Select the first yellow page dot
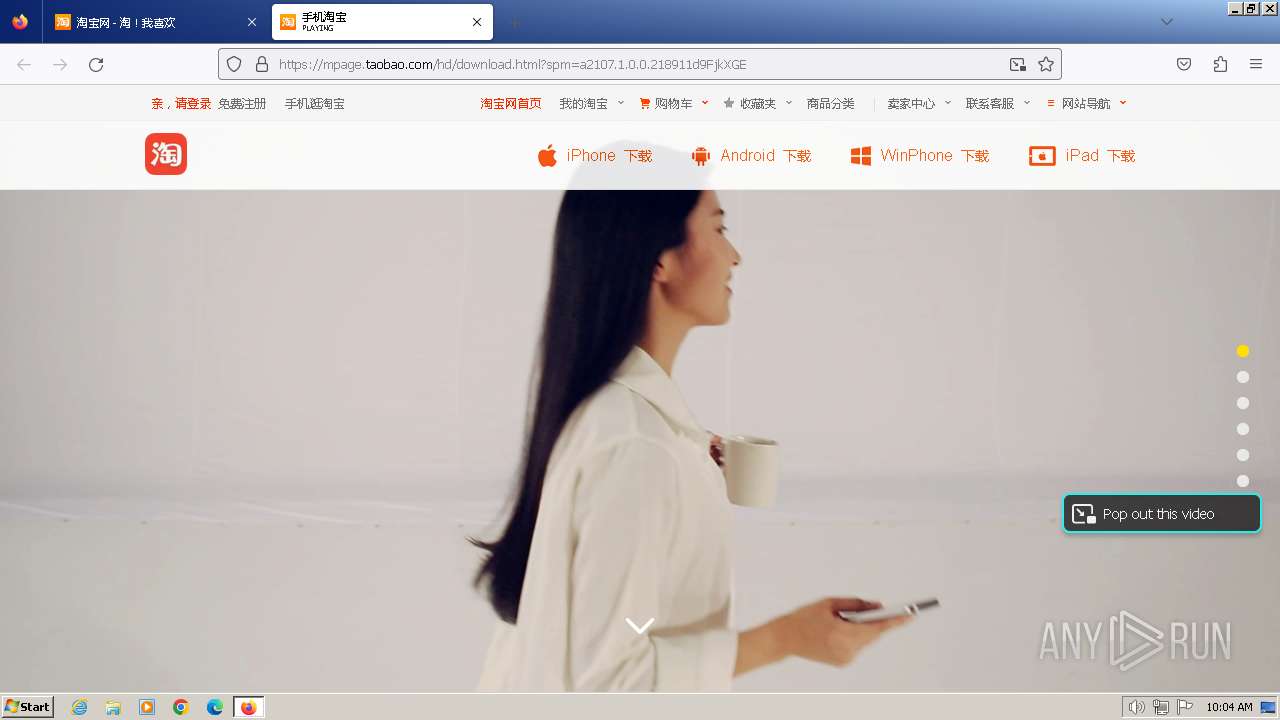 [x=1243, y=351]
